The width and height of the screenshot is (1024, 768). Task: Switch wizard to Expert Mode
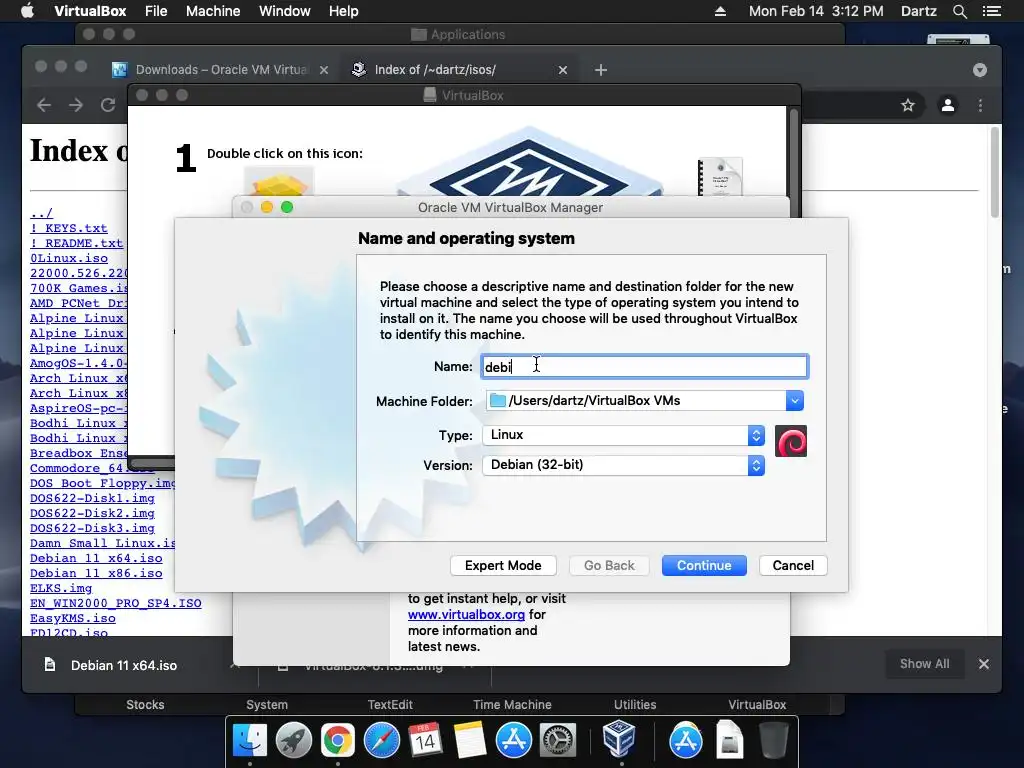[503, 566]
